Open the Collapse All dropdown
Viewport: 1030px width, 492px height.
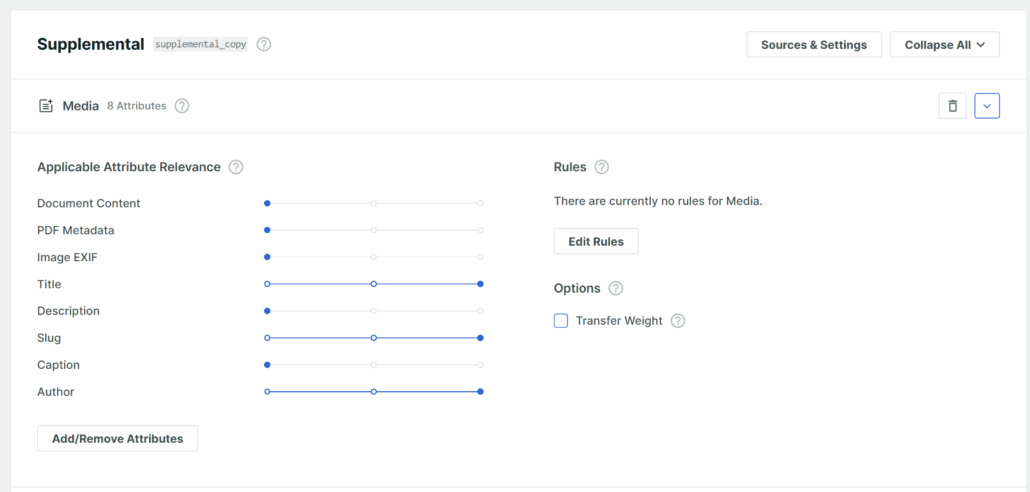[945, 45]
